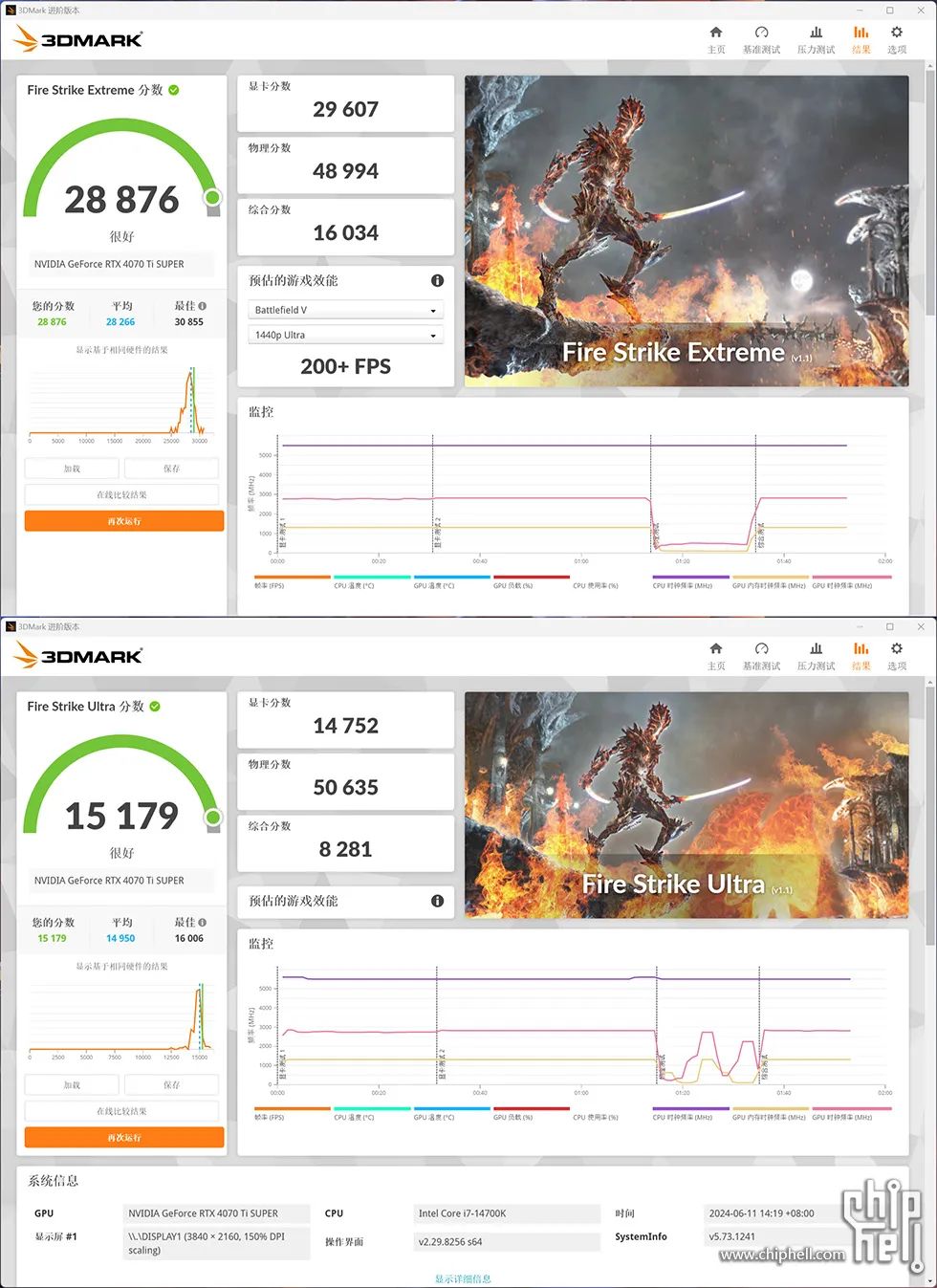The image size is (937, 1288).
Task: Toggle CPU 时钟频率 legend in Ultra window chart
Action: 690,1113
